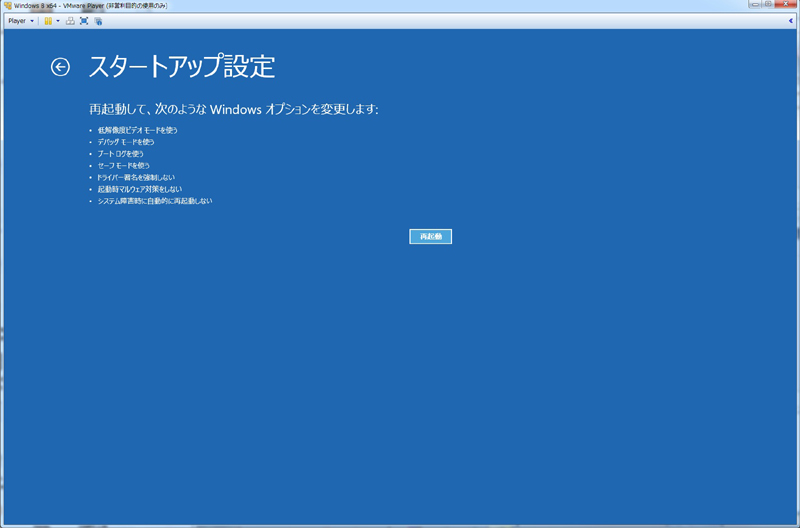800x528 pixels.
Task: Click the セーフ モードを使う item
Action: [x=123, y=166]
